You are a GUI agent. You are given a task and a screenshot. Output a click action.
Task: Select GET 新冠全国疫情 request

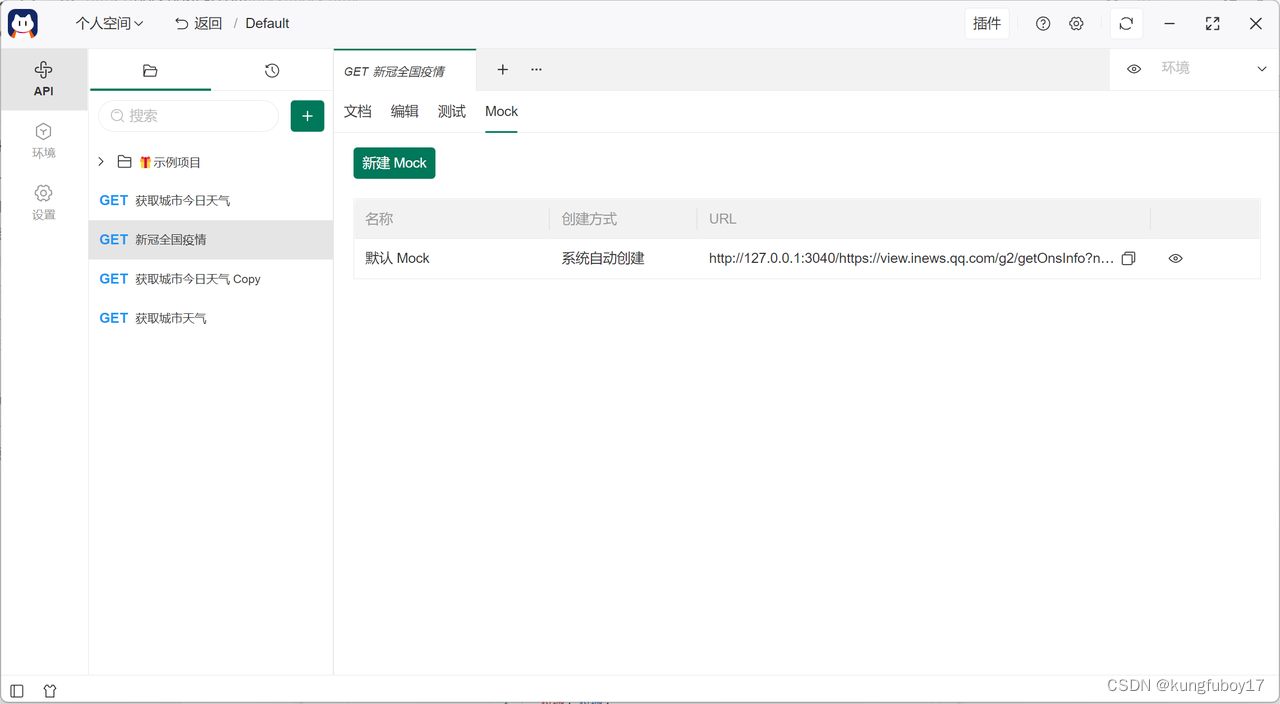(x=210, y=240)
